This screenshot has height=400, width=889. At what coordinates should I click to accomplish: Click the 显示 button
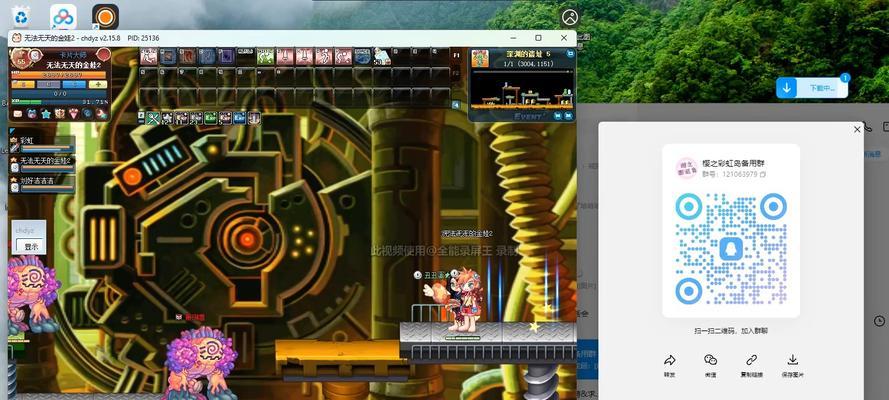[30, 246]
